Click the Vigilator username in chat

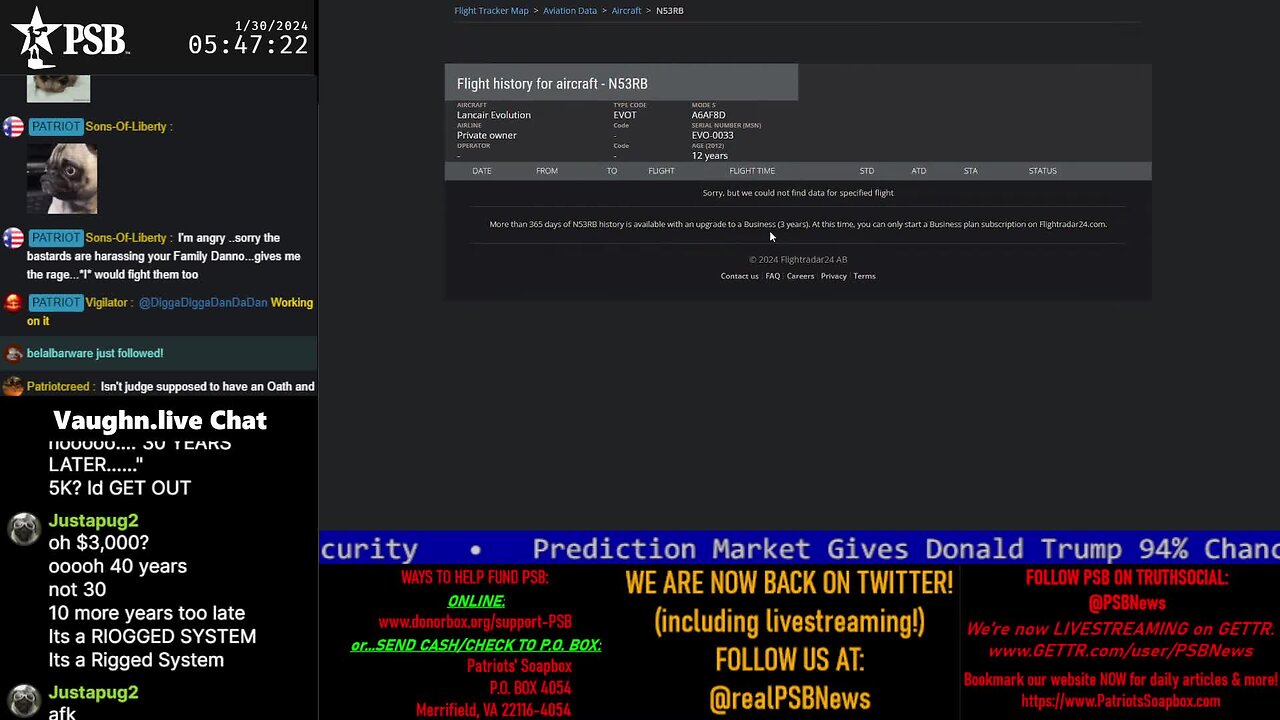pyautogui.click(x=107, y=302)
